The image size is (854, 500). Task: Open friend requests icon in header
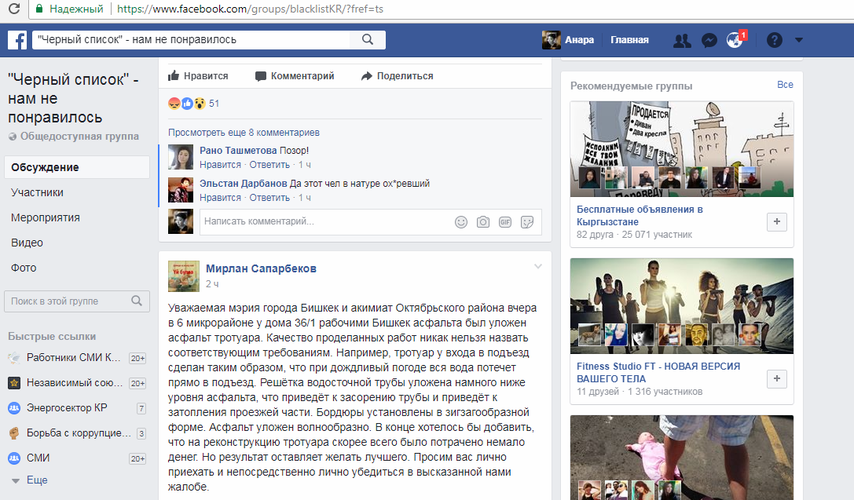point(682,41)
